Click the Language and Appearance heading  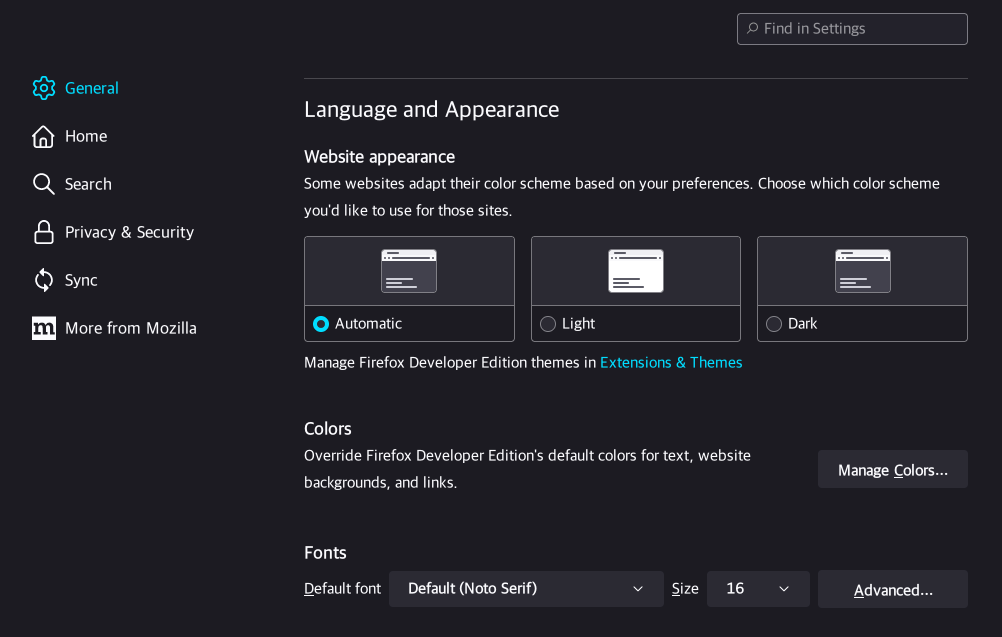coord(431,109)
